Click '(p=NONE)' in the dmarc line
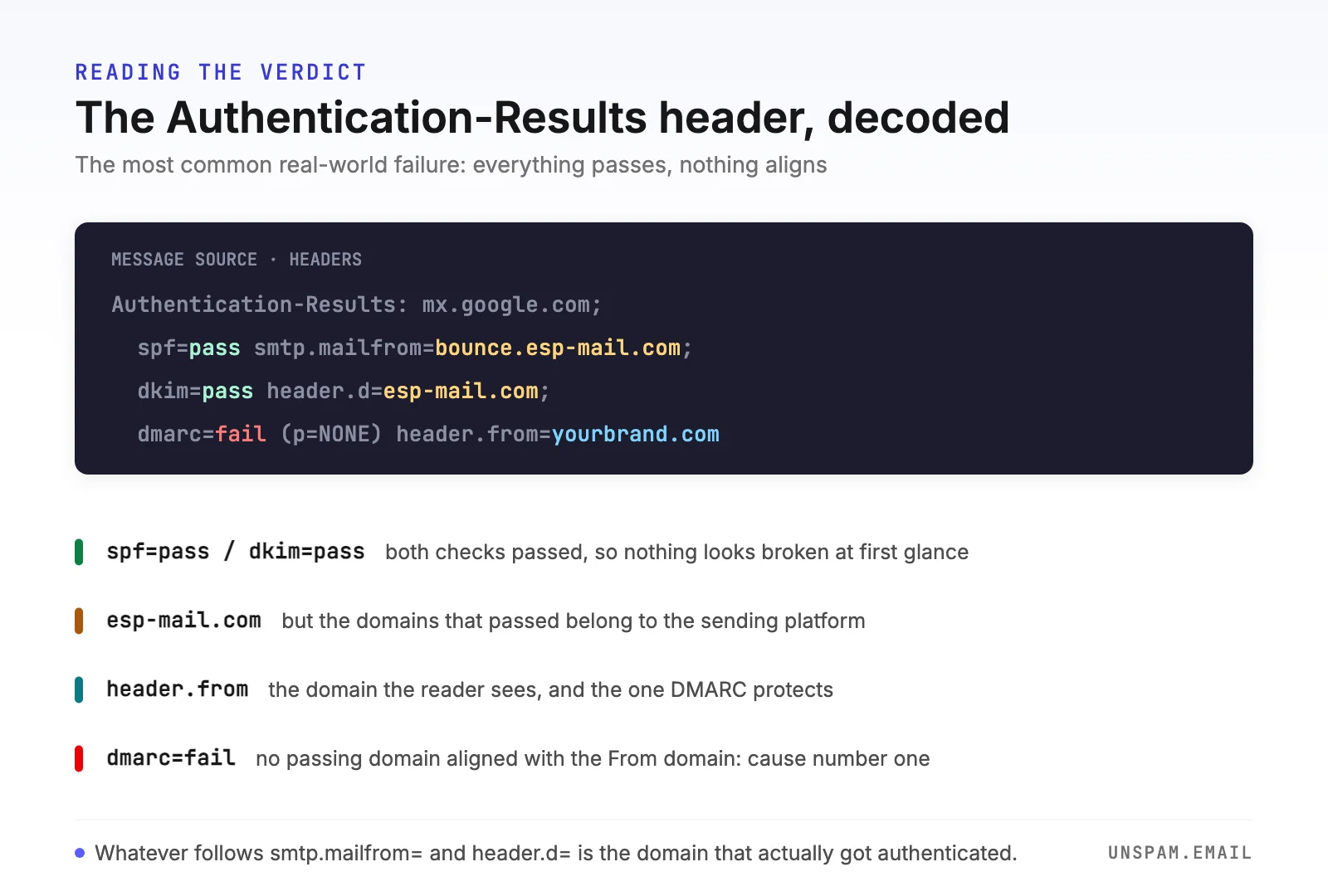 [331, 434]
